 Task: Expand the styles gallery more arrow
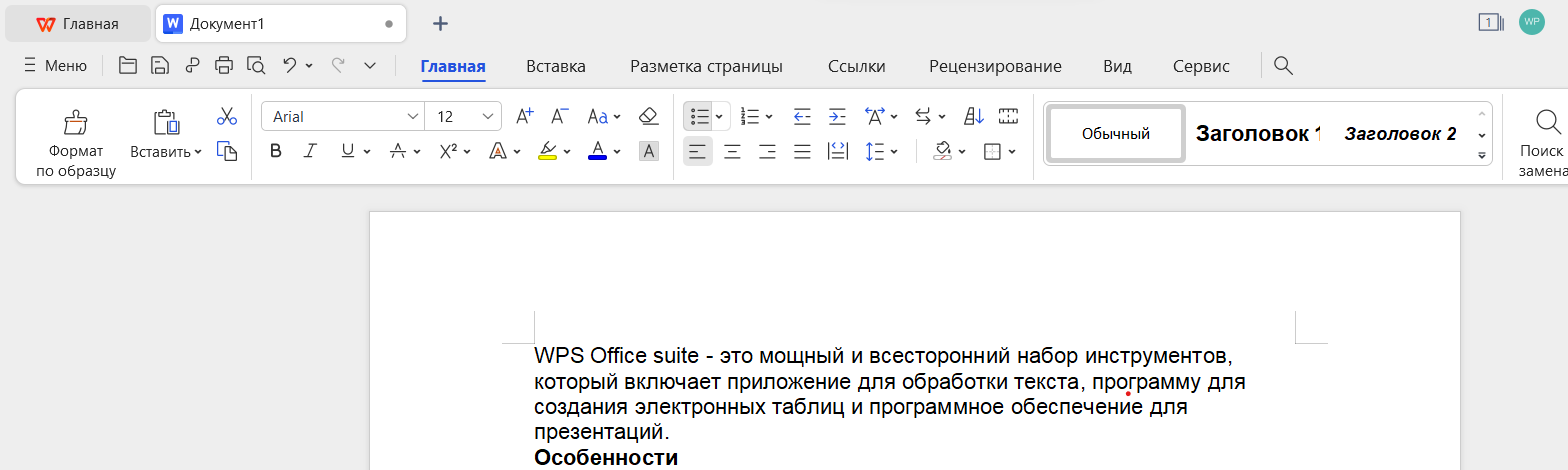[x=1481, y=155]
